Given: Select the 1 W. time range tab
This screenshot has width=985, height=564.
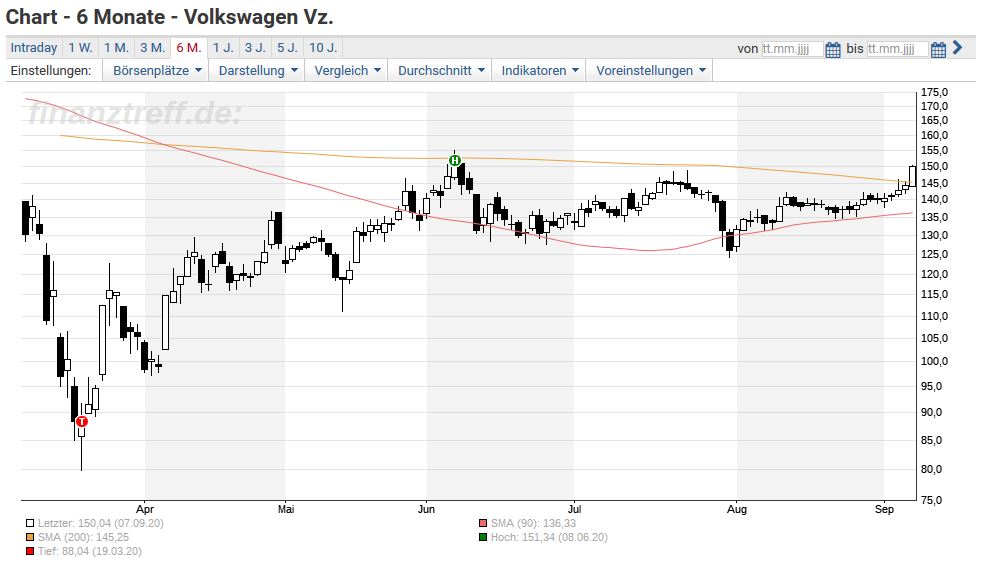Looking at the screenshot, I should pyautogui.click(x=80, y=48).
